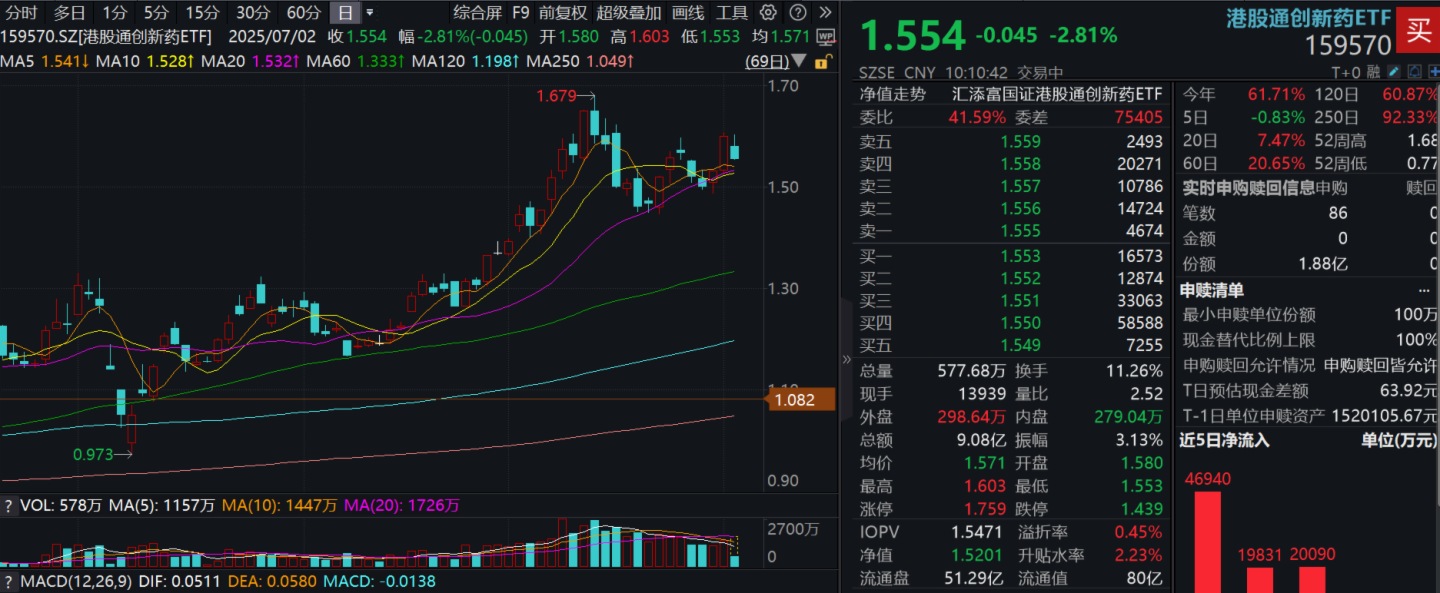This screenshot has width=1440, height=593.
Task: Click the WP icon beside average price
Action: click(x=825, y=36)
